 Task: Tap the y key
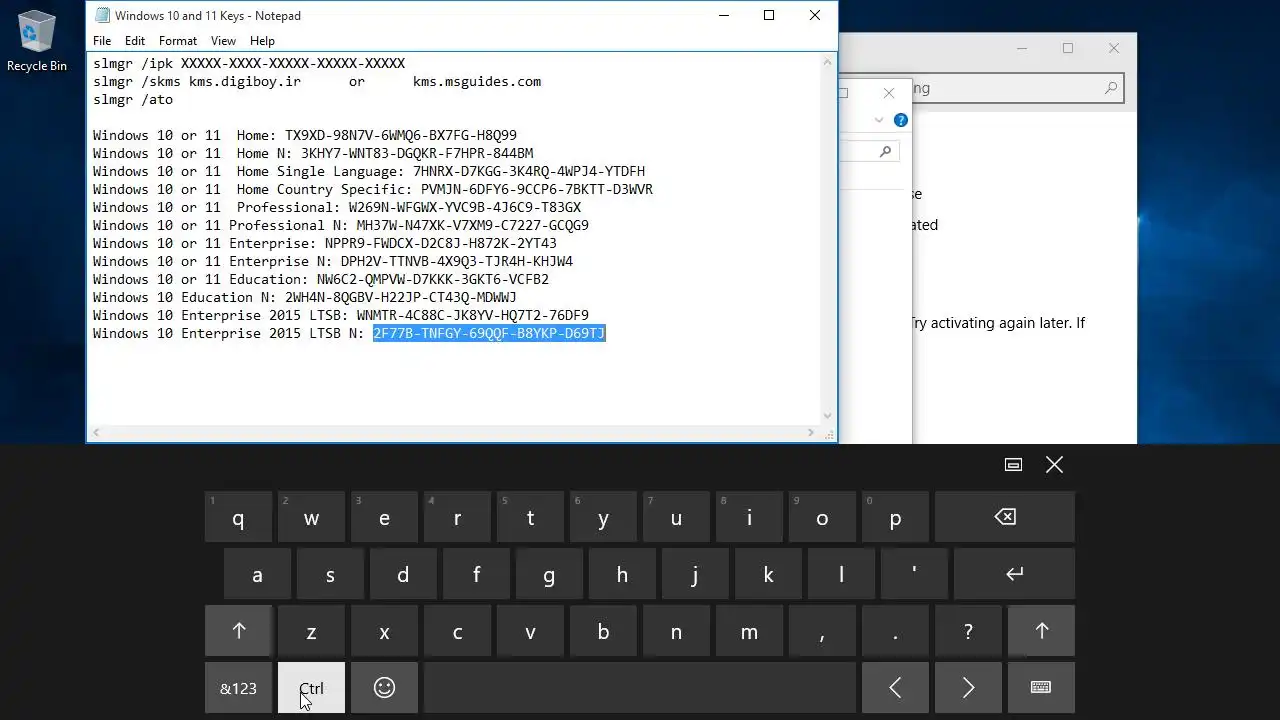tap(603, 517)
